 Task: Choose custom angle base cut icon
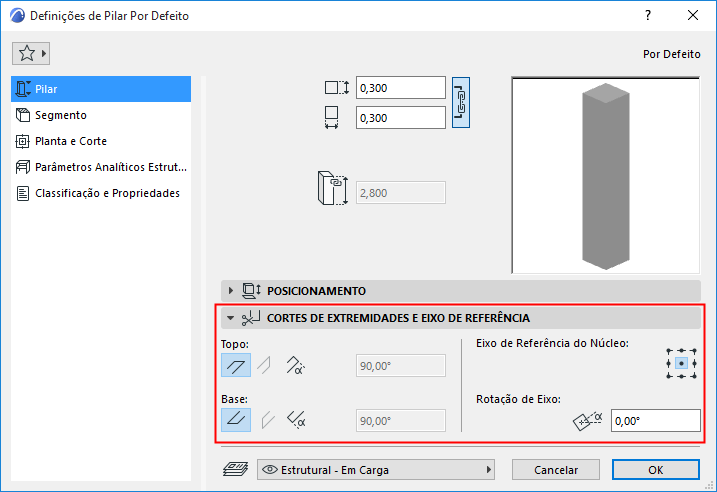pyautogui.click(x=296, y=420)
